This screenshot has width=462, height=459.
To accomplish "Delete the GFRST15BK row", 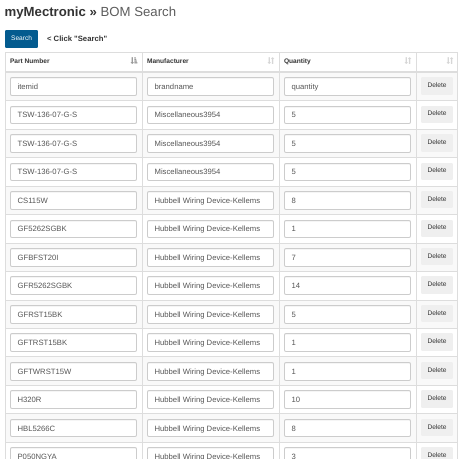I will pos(437,313).
